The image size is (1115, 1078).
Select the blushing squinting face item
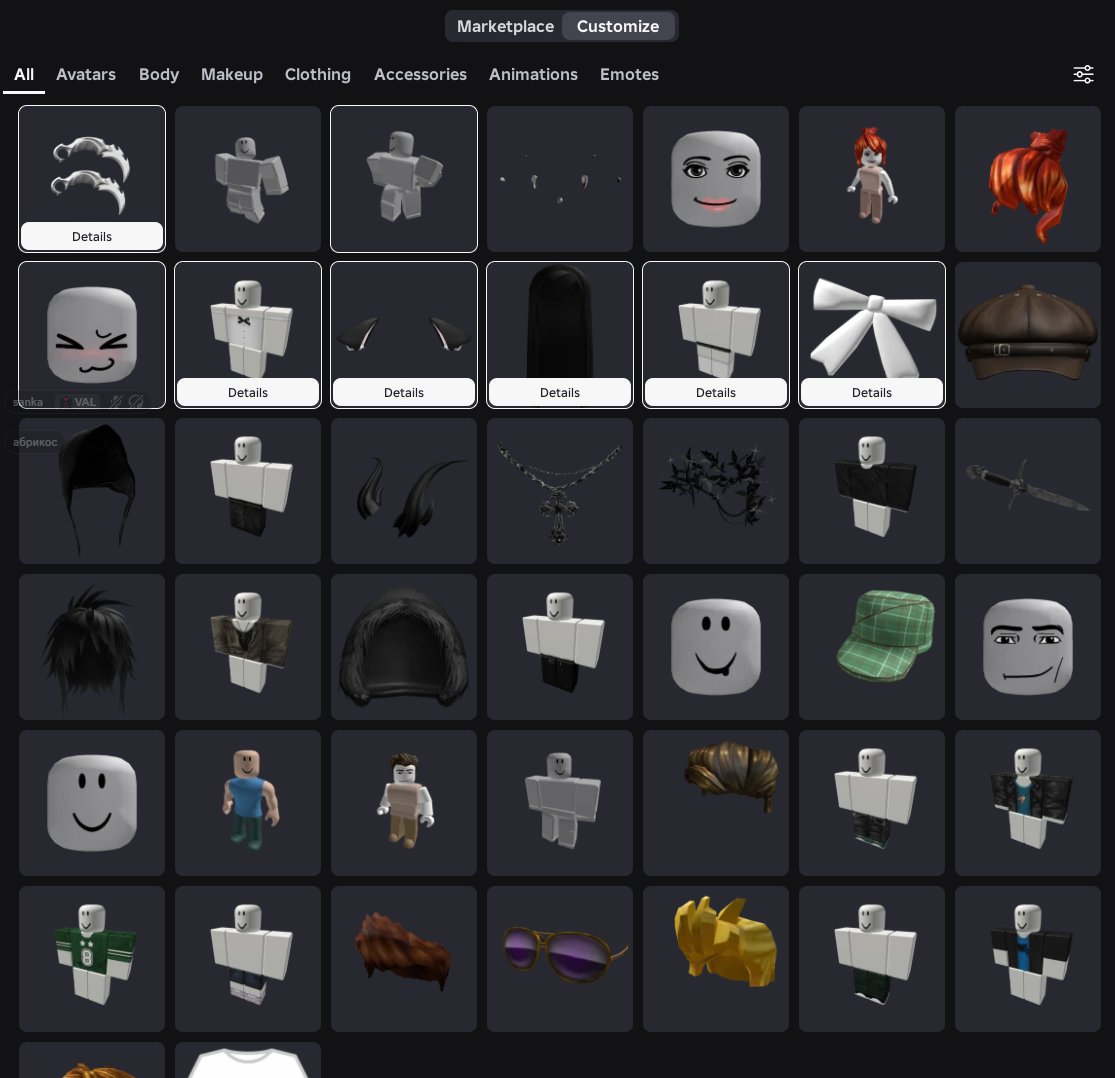coord(92,334)
